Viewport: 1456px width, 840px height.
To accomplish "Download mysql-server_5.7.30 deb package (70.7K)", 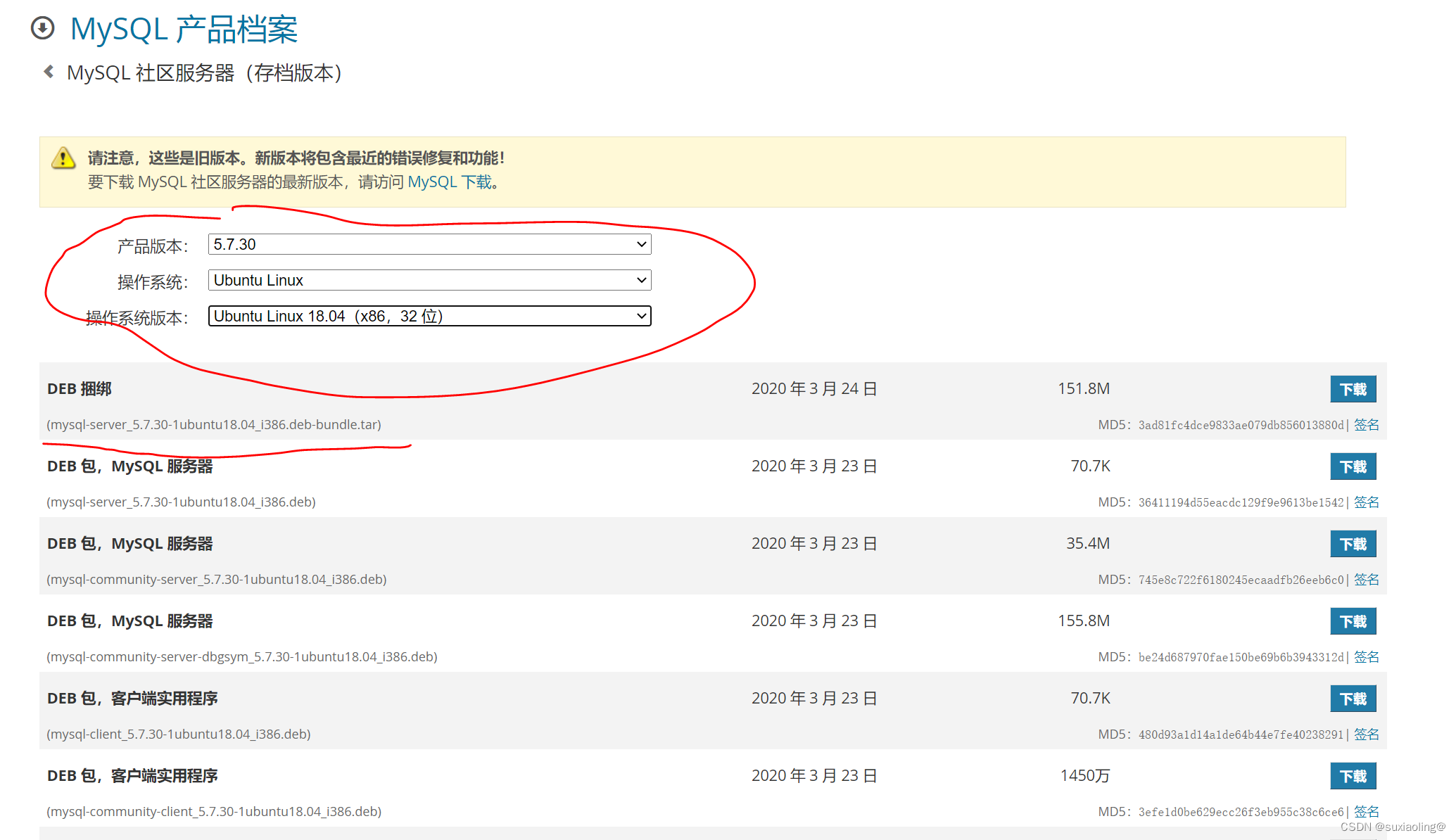I will pyautogui.click(x=1353, y=466).
